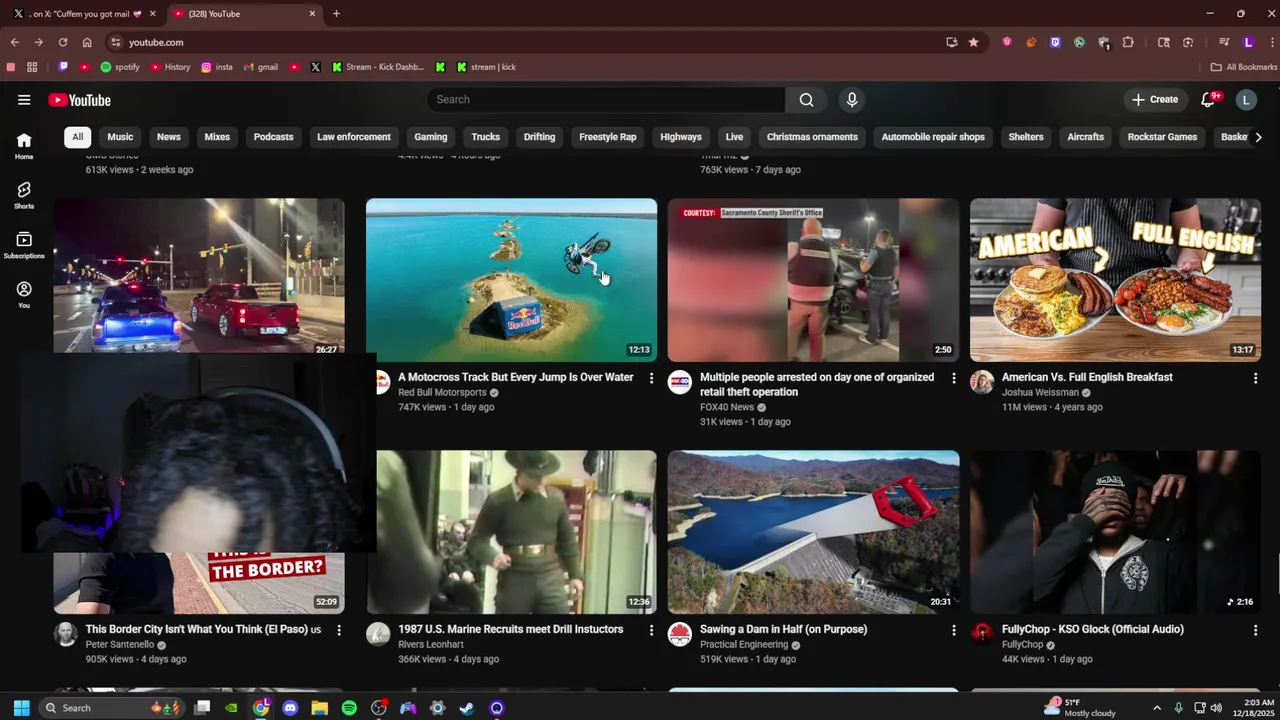Select the Christmas ornaments chip

(812, 137)
